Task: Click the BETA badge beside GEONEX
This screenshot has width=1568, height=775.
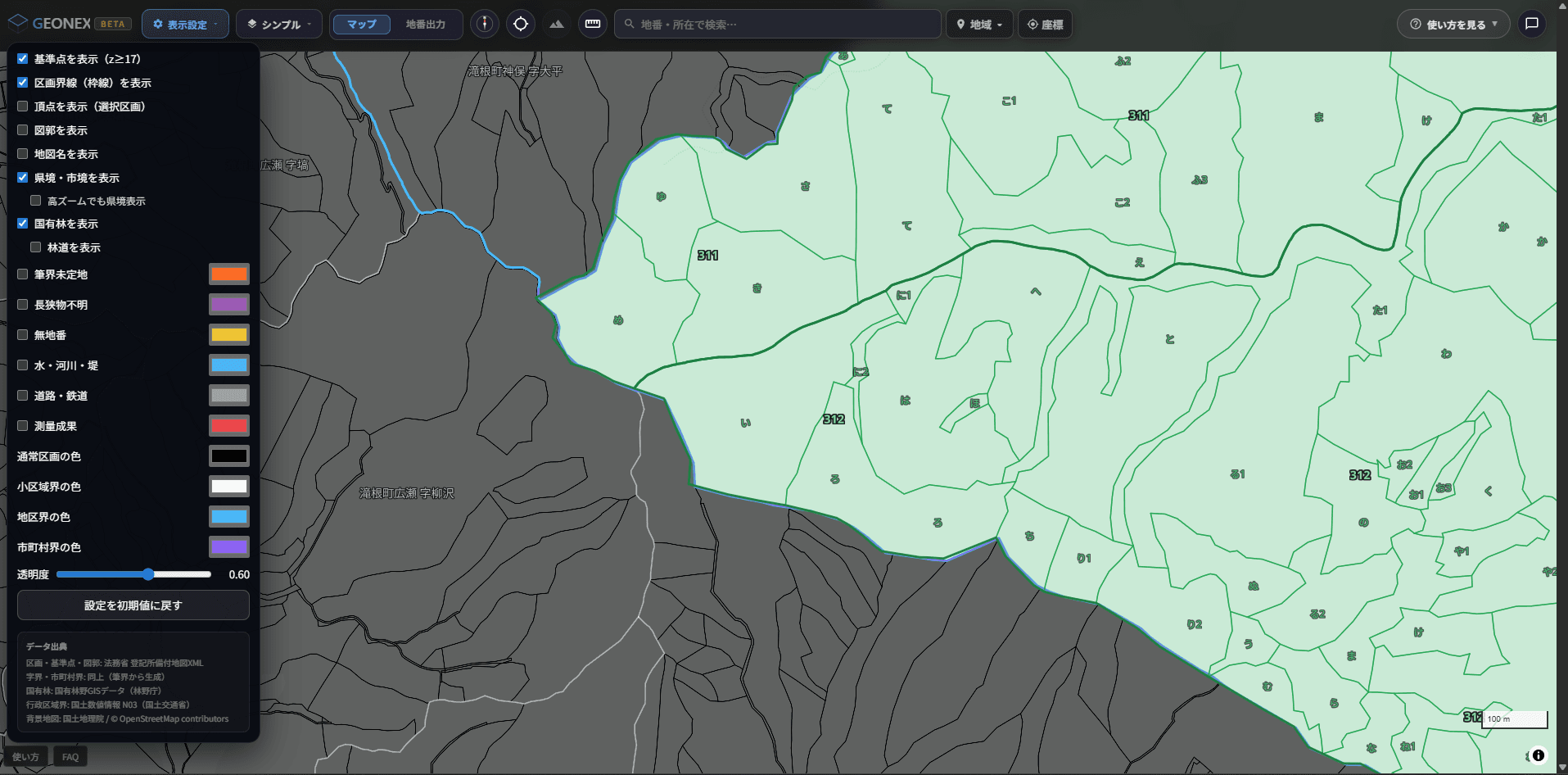Action: (113, 24)
